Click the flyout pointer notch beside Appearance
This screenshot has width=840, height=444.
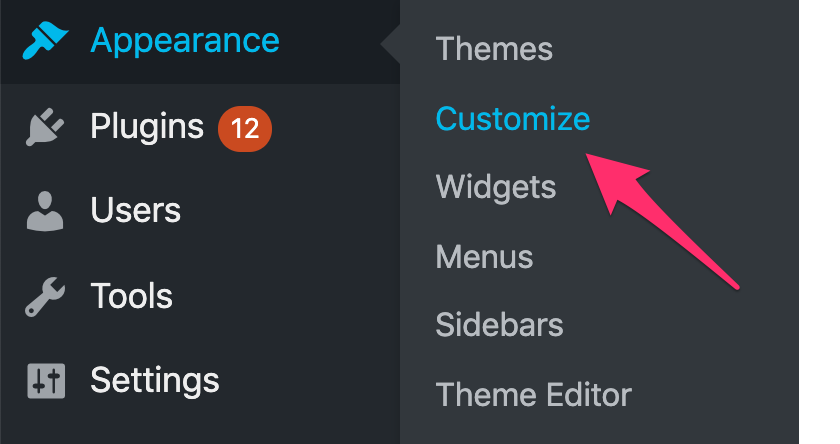[x=391, y=44]
